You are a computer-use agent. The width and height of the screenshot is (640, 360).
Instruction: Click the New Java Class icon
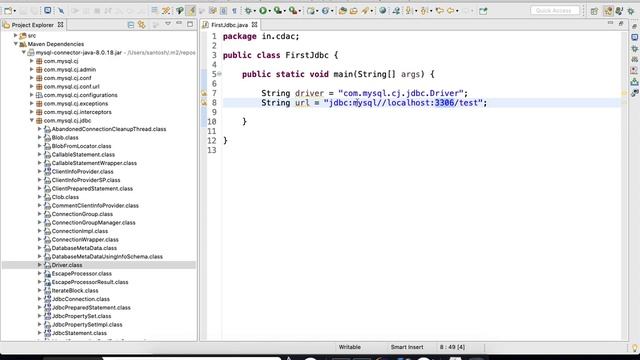coord(325,11)
